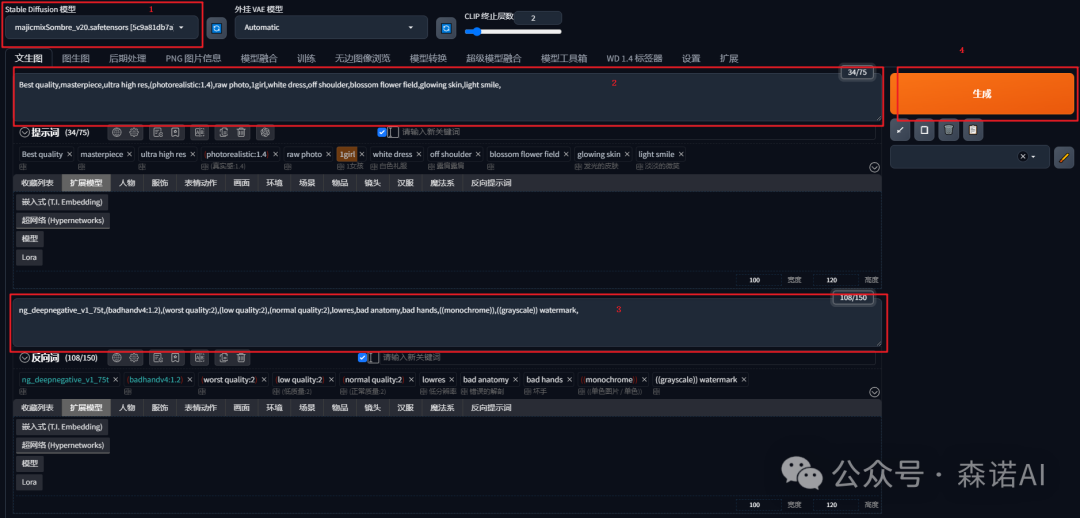Click into the positive prompt text area
The height and width of the screenshot is (518, 1080).
(448, 96)
